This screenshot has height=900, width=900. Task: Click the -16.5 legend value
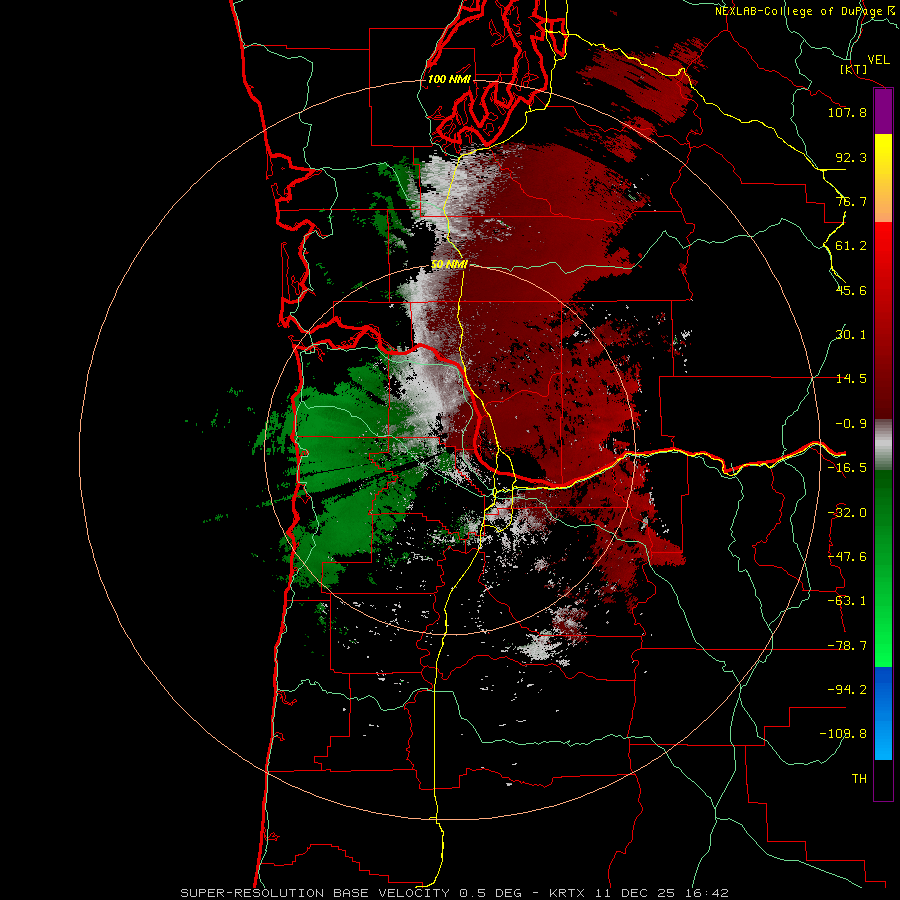tap(847, 468)
